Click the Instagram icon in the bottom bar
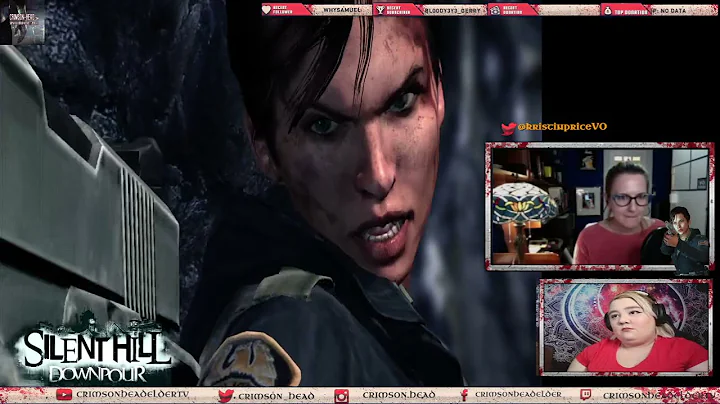 click(x=341, y=395)
